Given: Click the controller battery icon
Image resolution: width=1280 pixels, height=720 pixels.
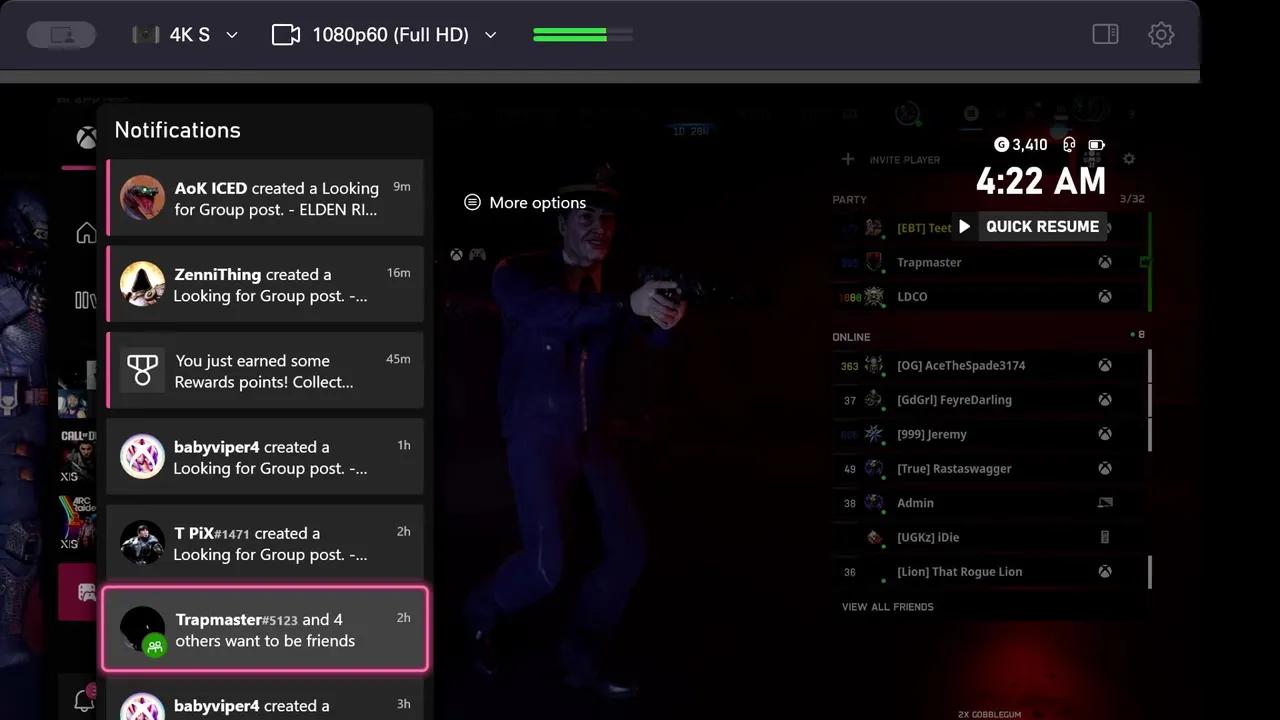Looking at the screenshot, I should (1096, 145).
